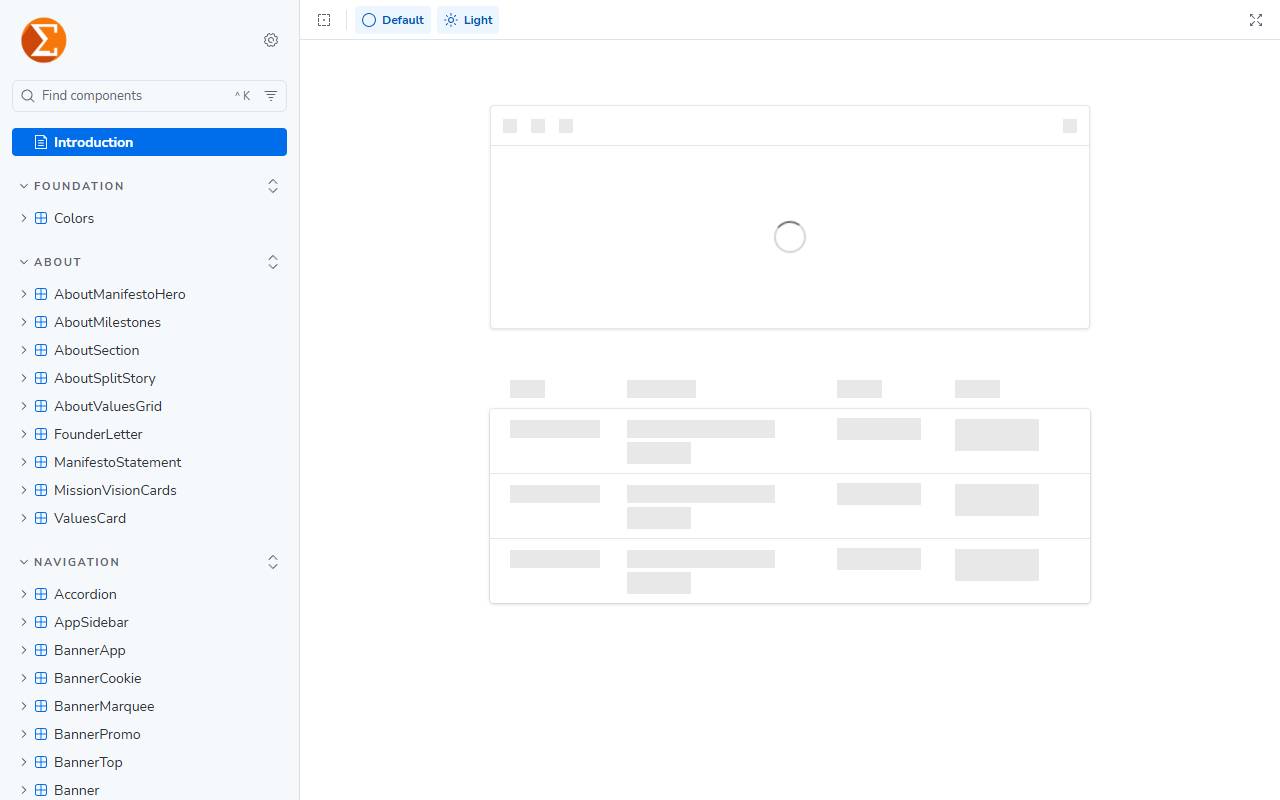This screenshot has width=1280, height=800.
Task: Expand the Accordion component chevron
Action: pos(24,594)
